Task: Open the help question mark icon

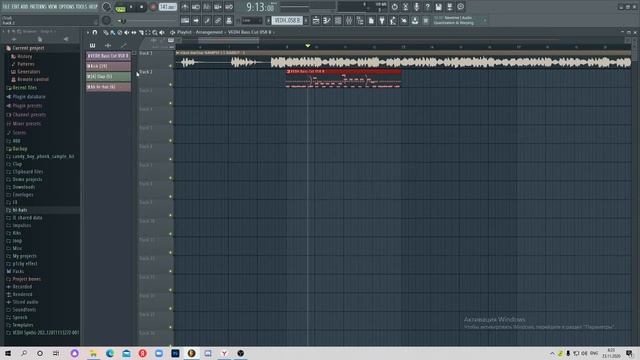Action: tap(427, 7)
